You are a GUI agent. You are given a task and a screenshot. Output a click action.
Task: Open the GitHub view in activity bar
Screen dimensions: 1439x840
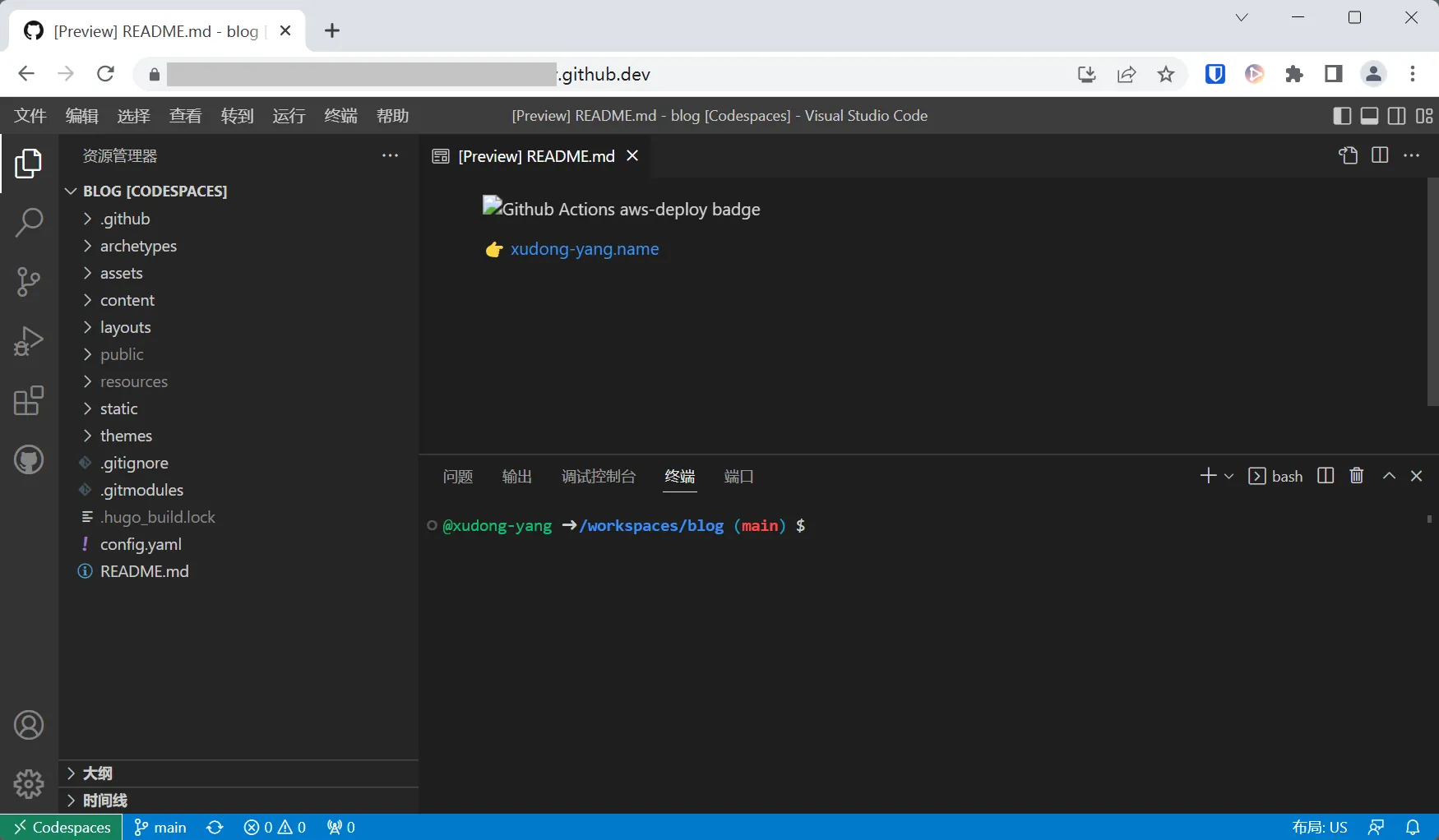click(29, 460)
